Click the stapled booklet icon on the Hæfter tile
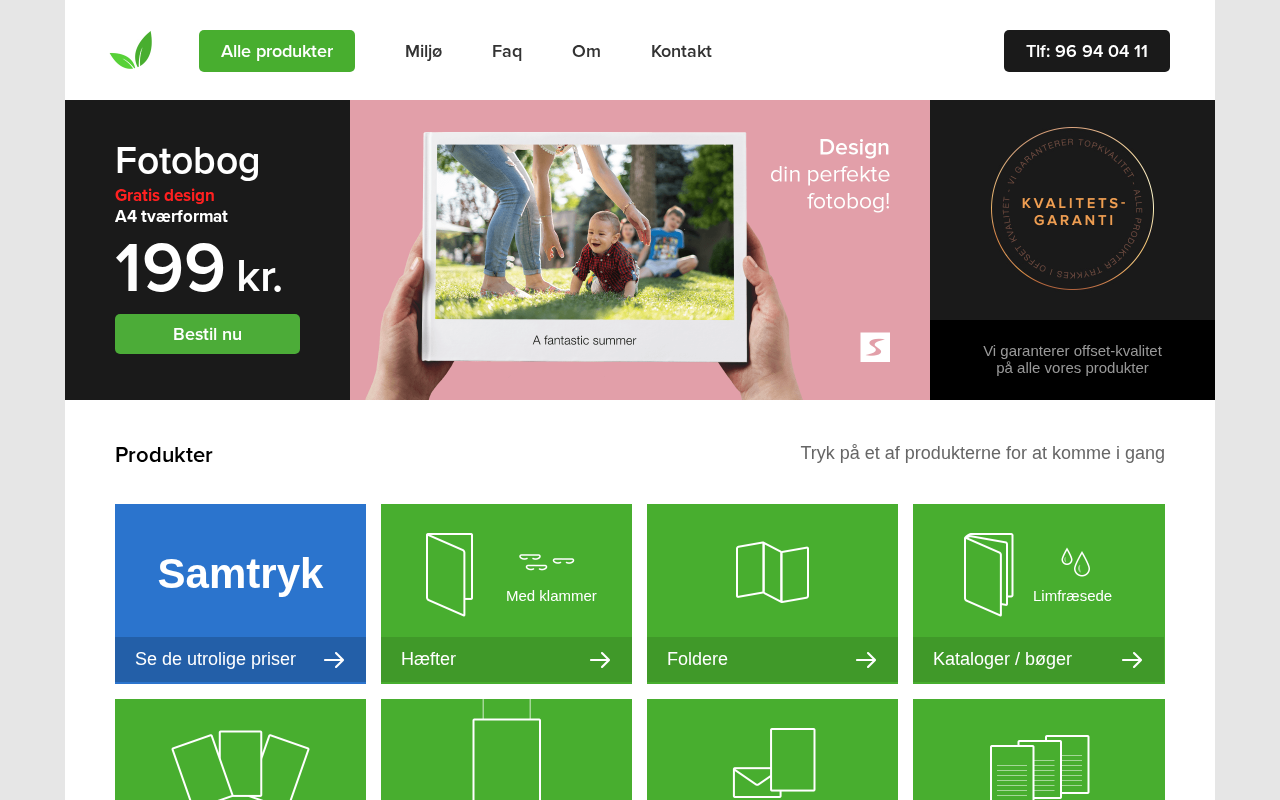 tap(449, 574)
